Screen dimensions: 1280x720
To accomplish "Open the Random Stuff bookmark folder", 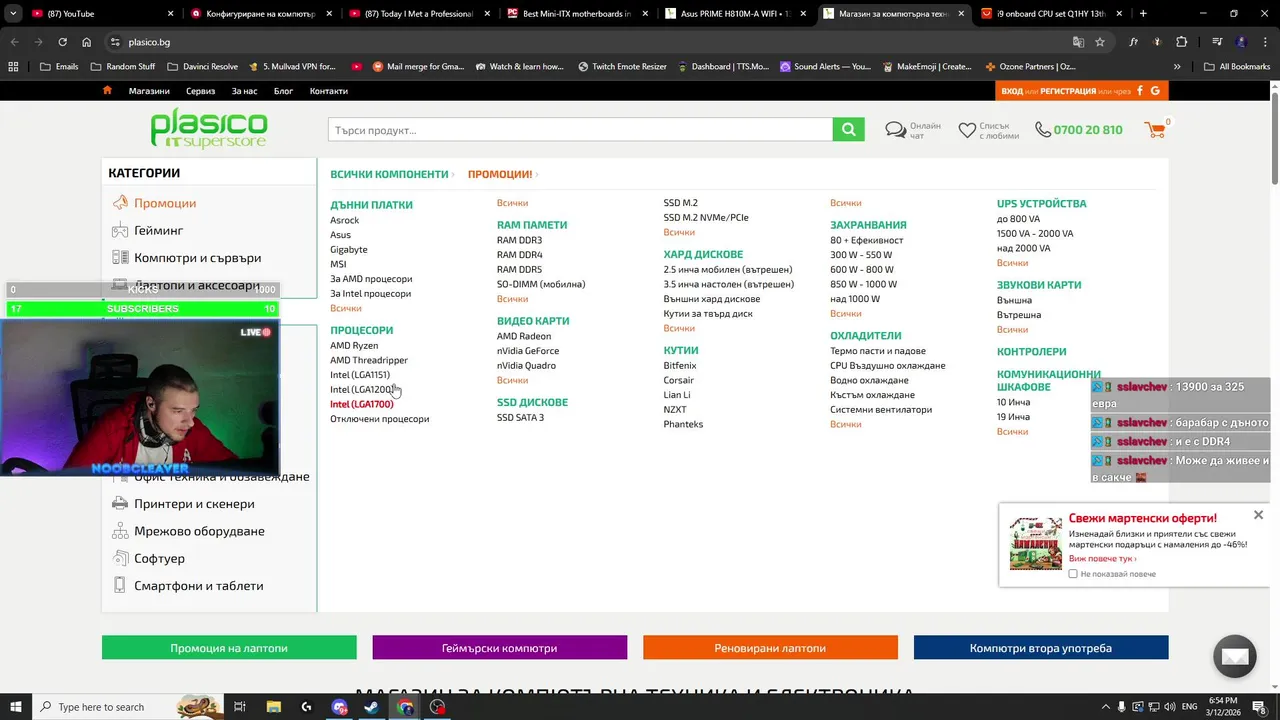I will tap(123, 66).
